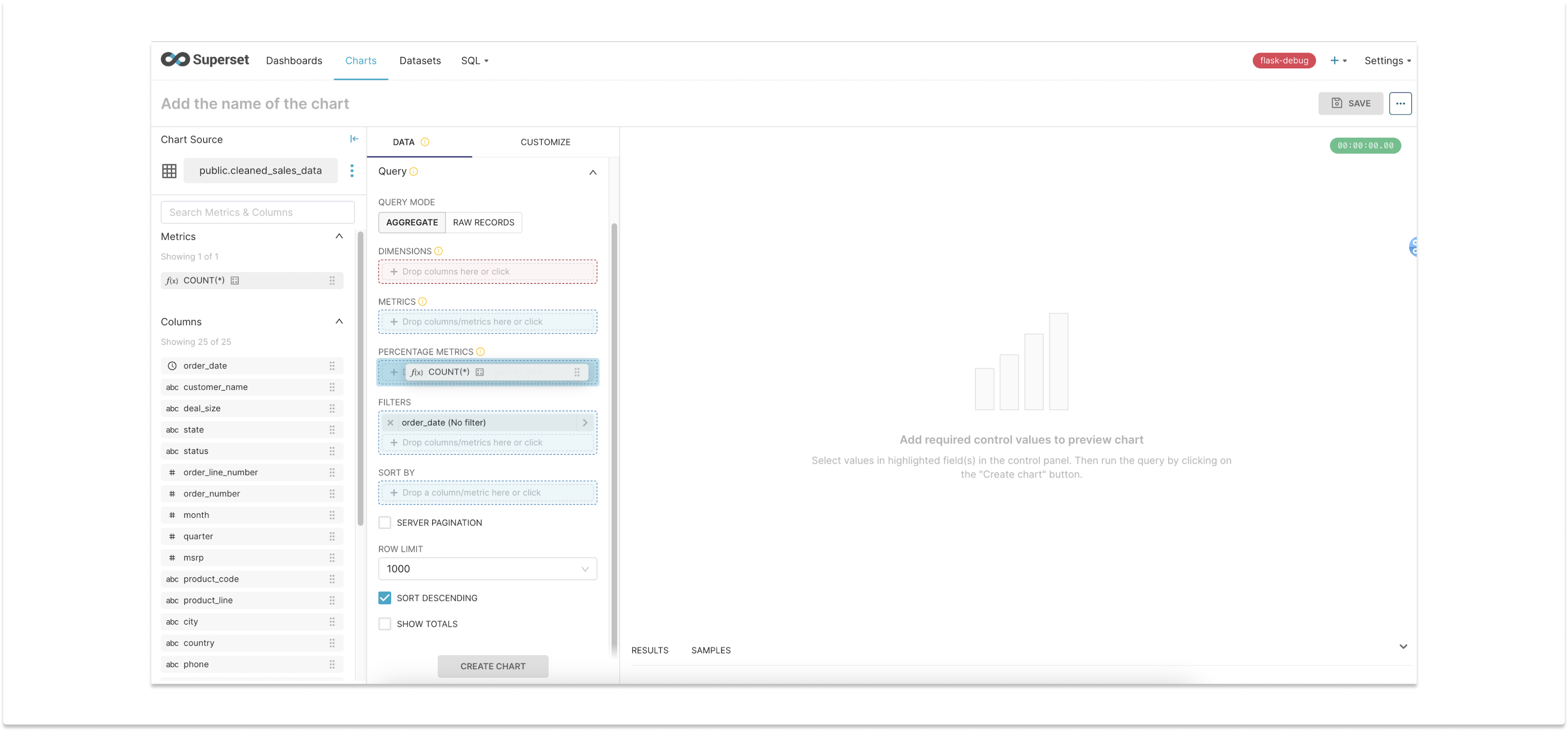Viewport: 1568px width, 731px height.
Task: Remove the order_date filter using the X icon
Action: tap(390, 422)
